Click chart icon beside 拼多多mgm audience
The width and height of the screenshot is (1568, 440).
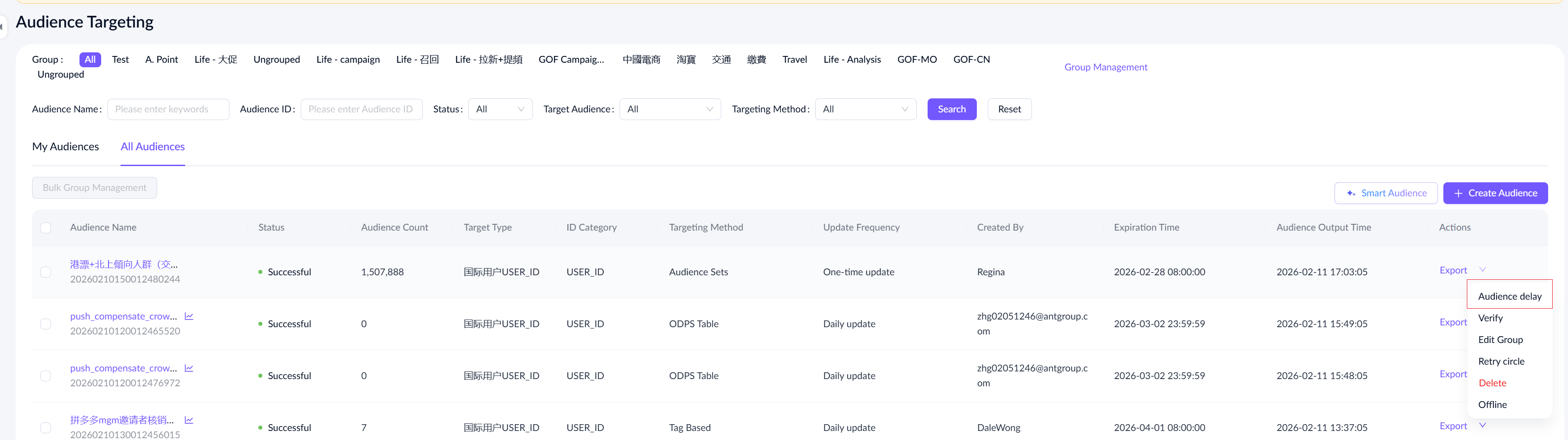pyautogui.click(x=189, y=420)
